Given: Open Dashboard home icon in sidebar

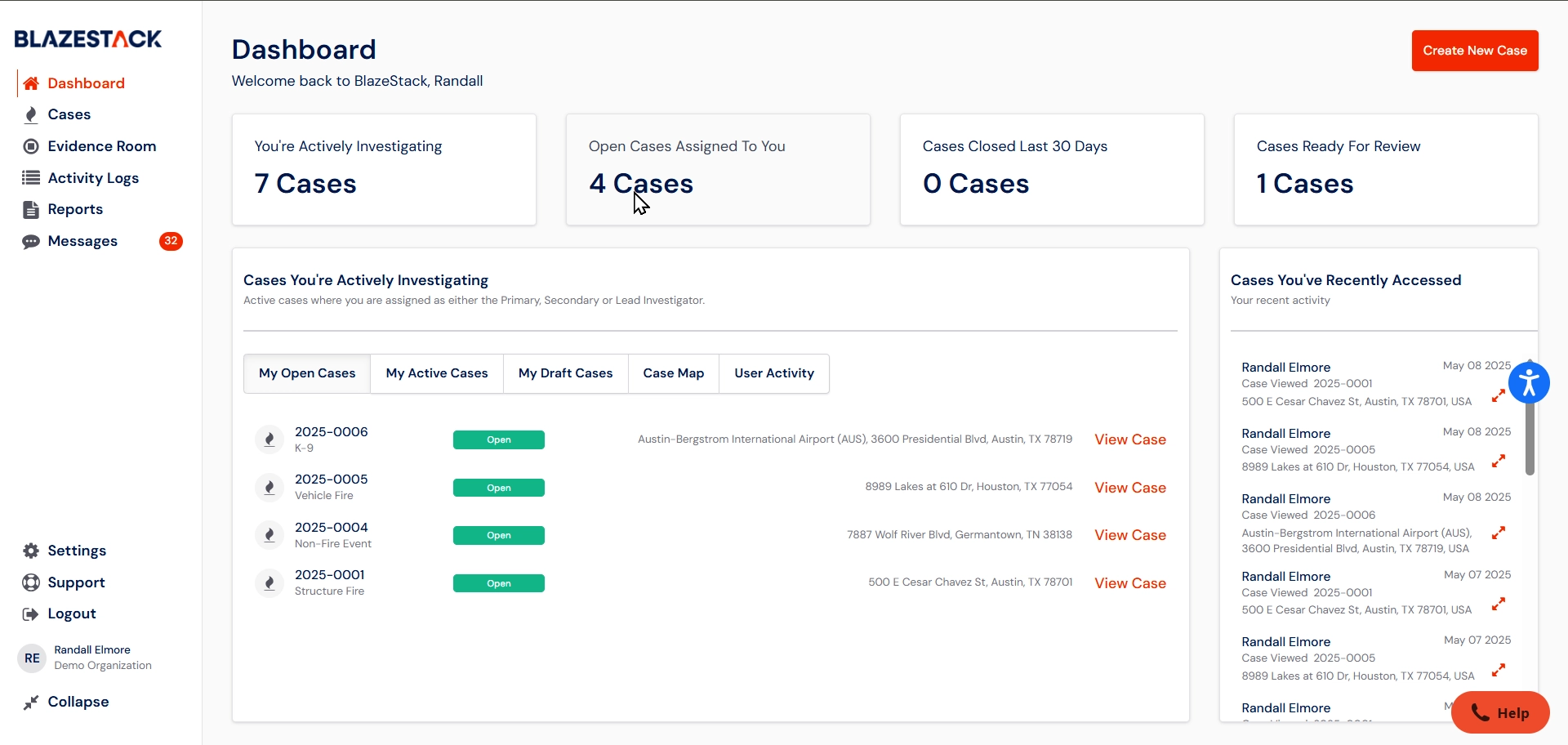Looking at the screenshot, I should [x=31, y=83].
